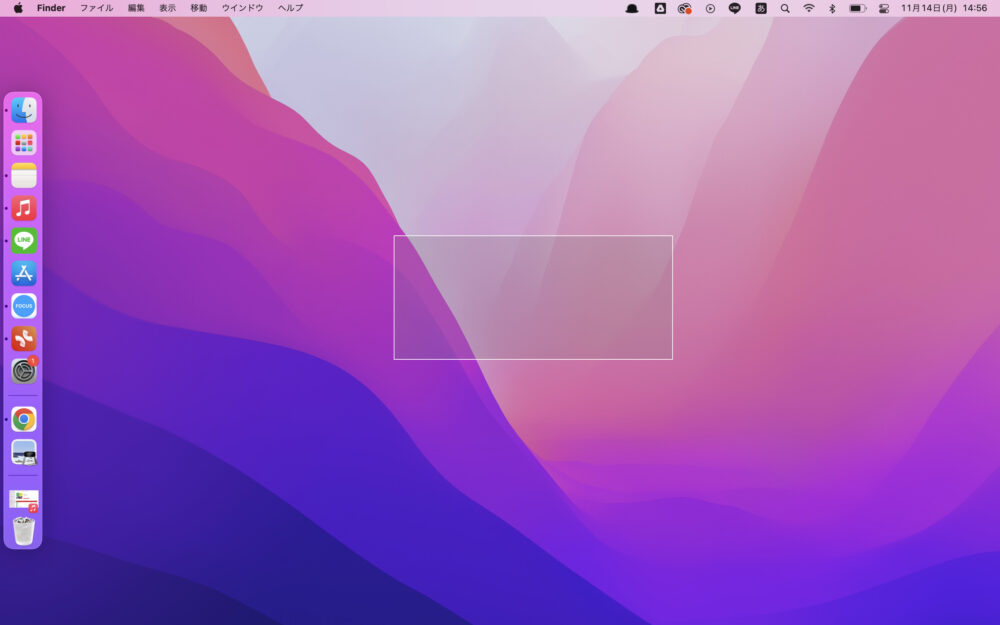Open the 表示 menu
Viewport: 1000px width, 625px height.
pyautogui.click(x=167, y=8)
